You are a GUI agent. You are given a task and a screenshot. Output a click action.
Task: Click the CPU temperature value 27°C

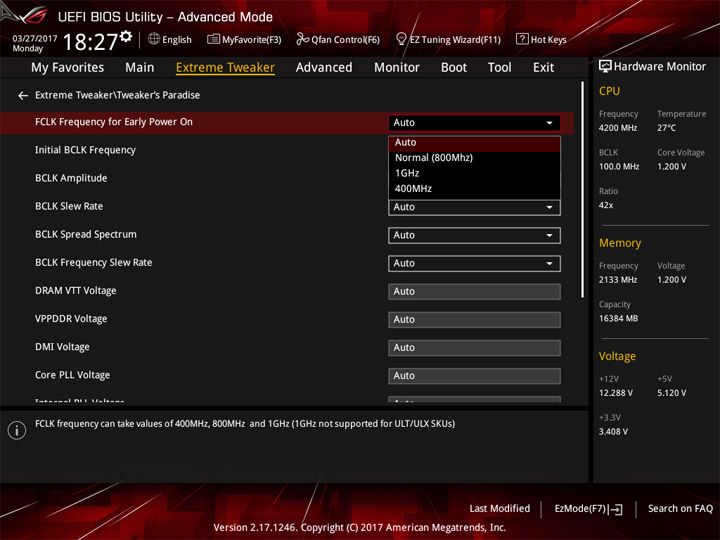click(x=666, y=128)
